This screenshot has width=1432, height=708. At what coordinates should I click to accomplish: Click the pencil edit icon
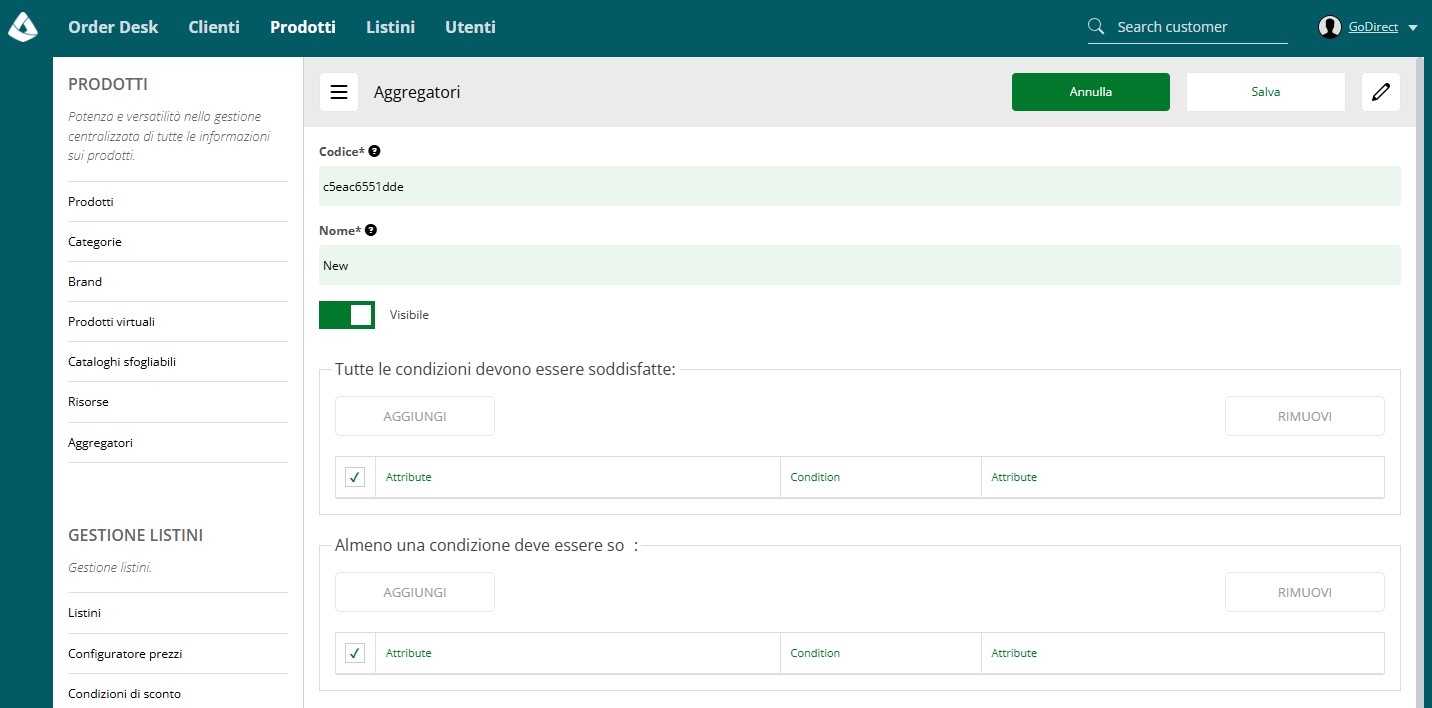pyautogui.click(x=1381, y=92)
